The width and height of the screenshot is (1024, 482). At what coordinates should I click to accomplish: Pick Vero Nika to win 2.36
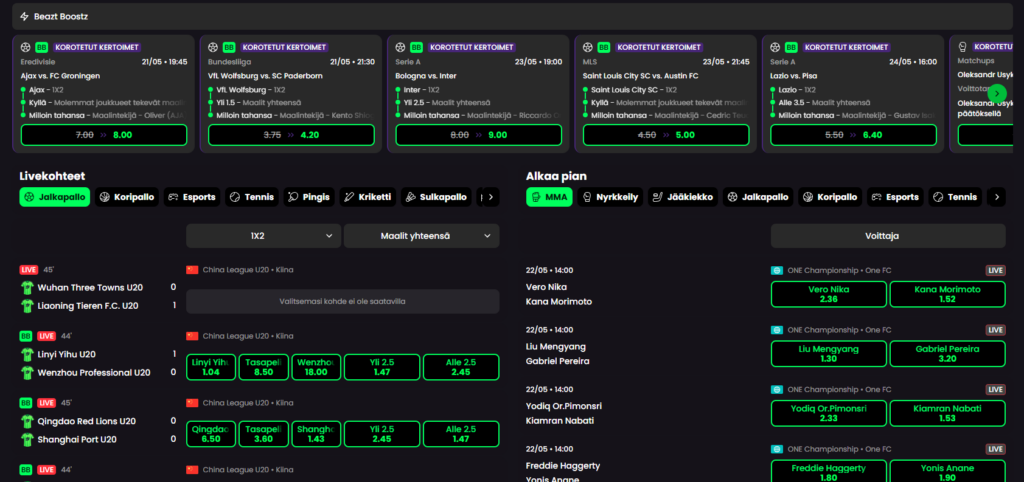[x=829, y=294]
